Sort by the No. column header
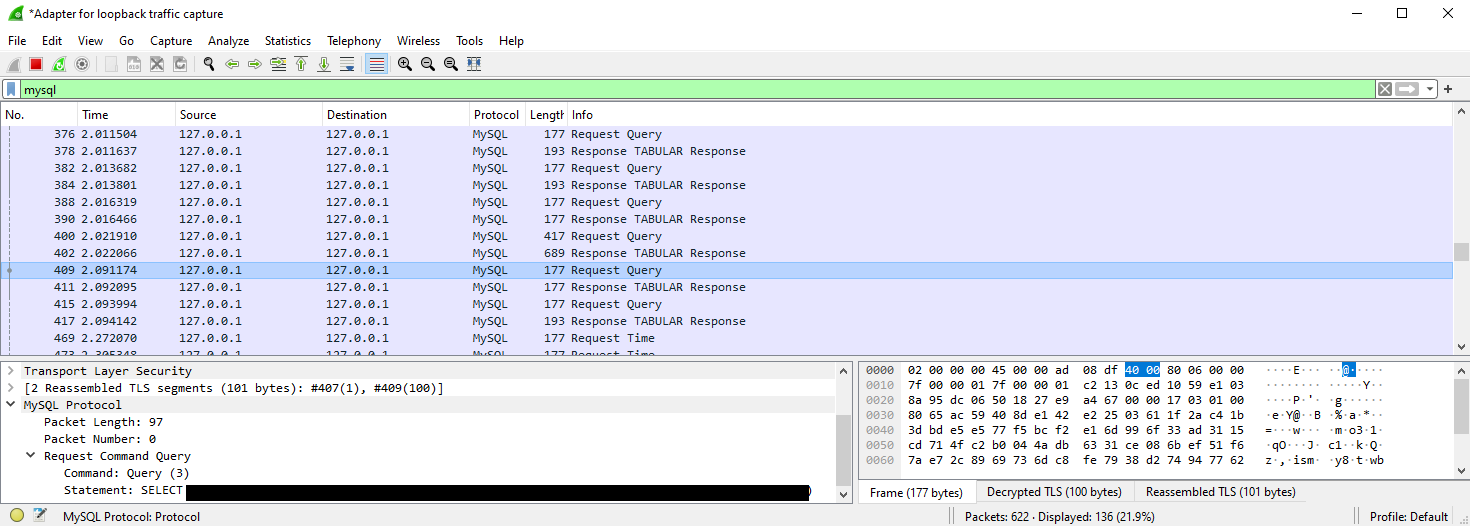Screen dimensions: 1470x526 tap(39, 115)
